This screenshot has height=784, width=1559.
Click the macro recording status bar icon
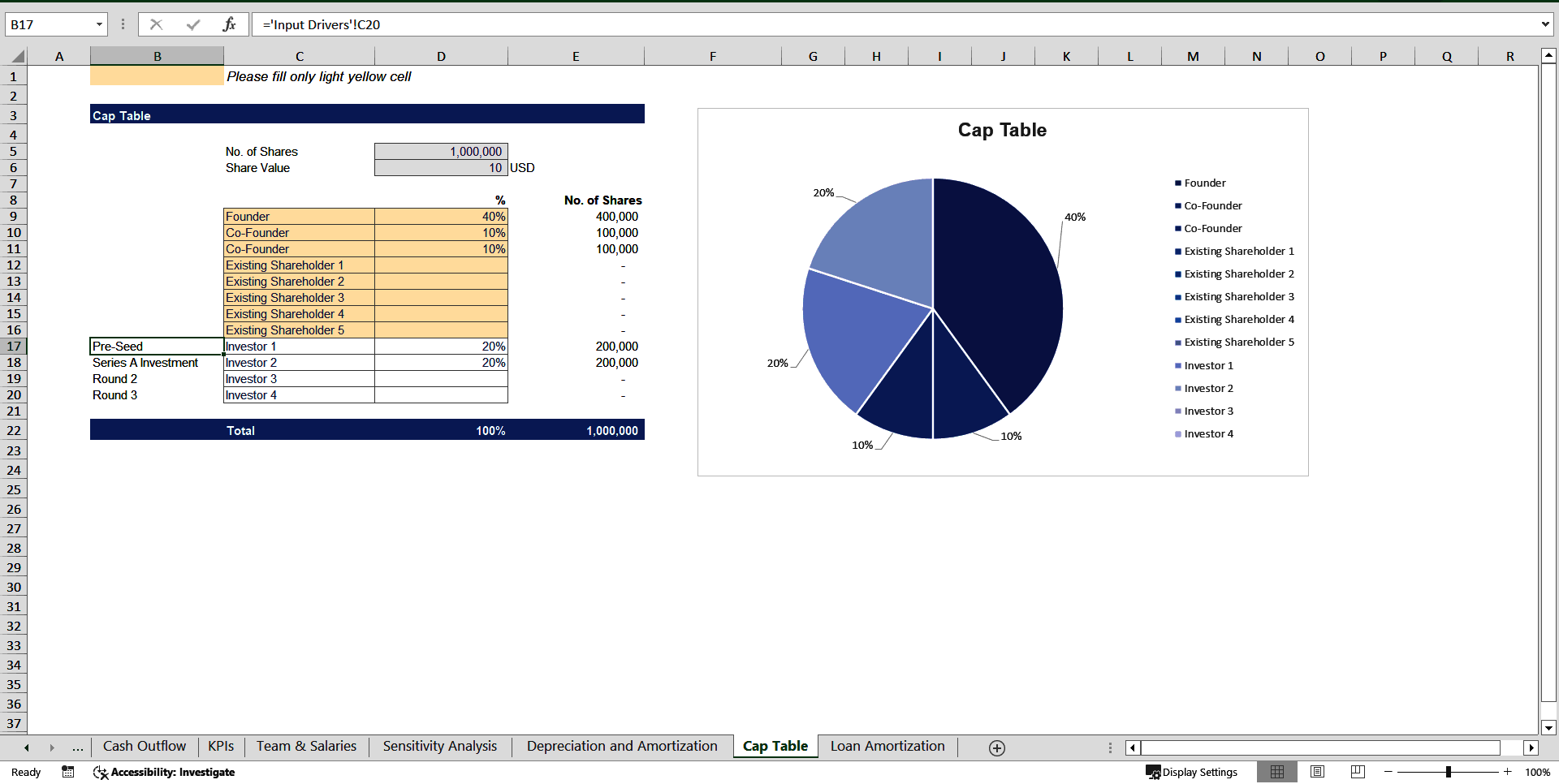(x=68, y=772)
